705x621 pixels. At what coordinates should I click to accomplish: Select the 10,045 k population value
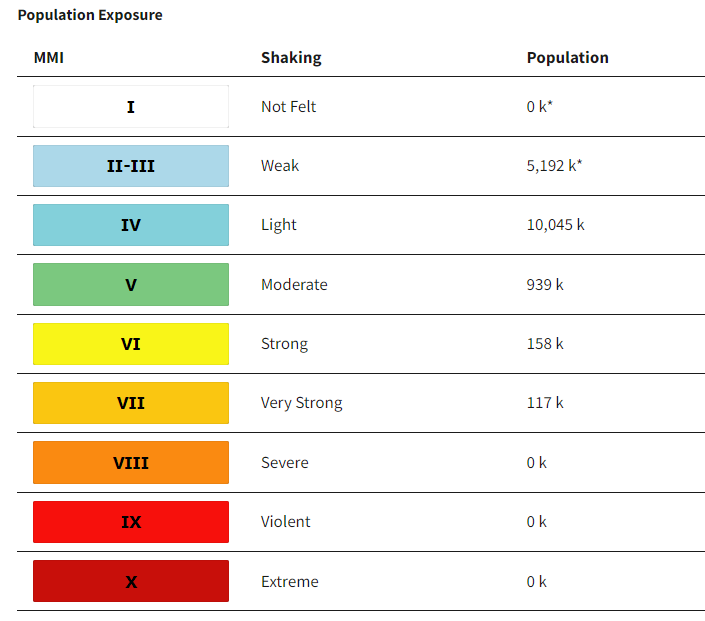555,225
